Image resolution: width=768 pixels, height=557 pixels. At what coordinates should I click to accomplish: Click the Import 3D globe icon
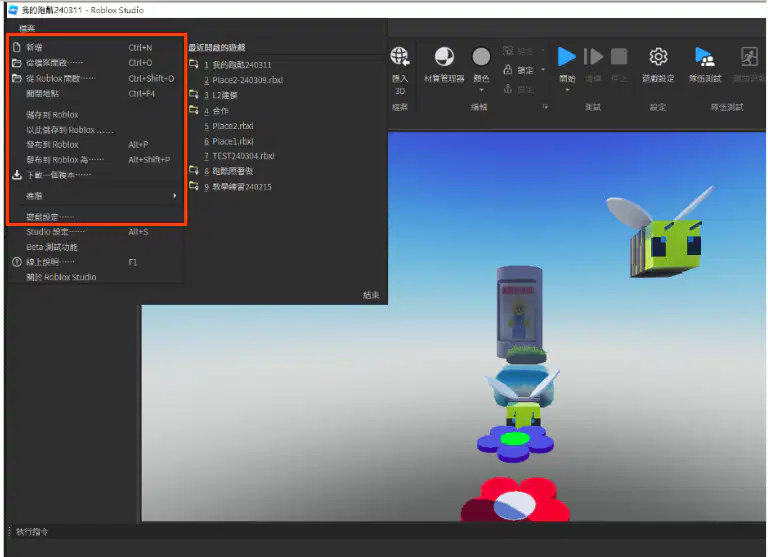400,56
